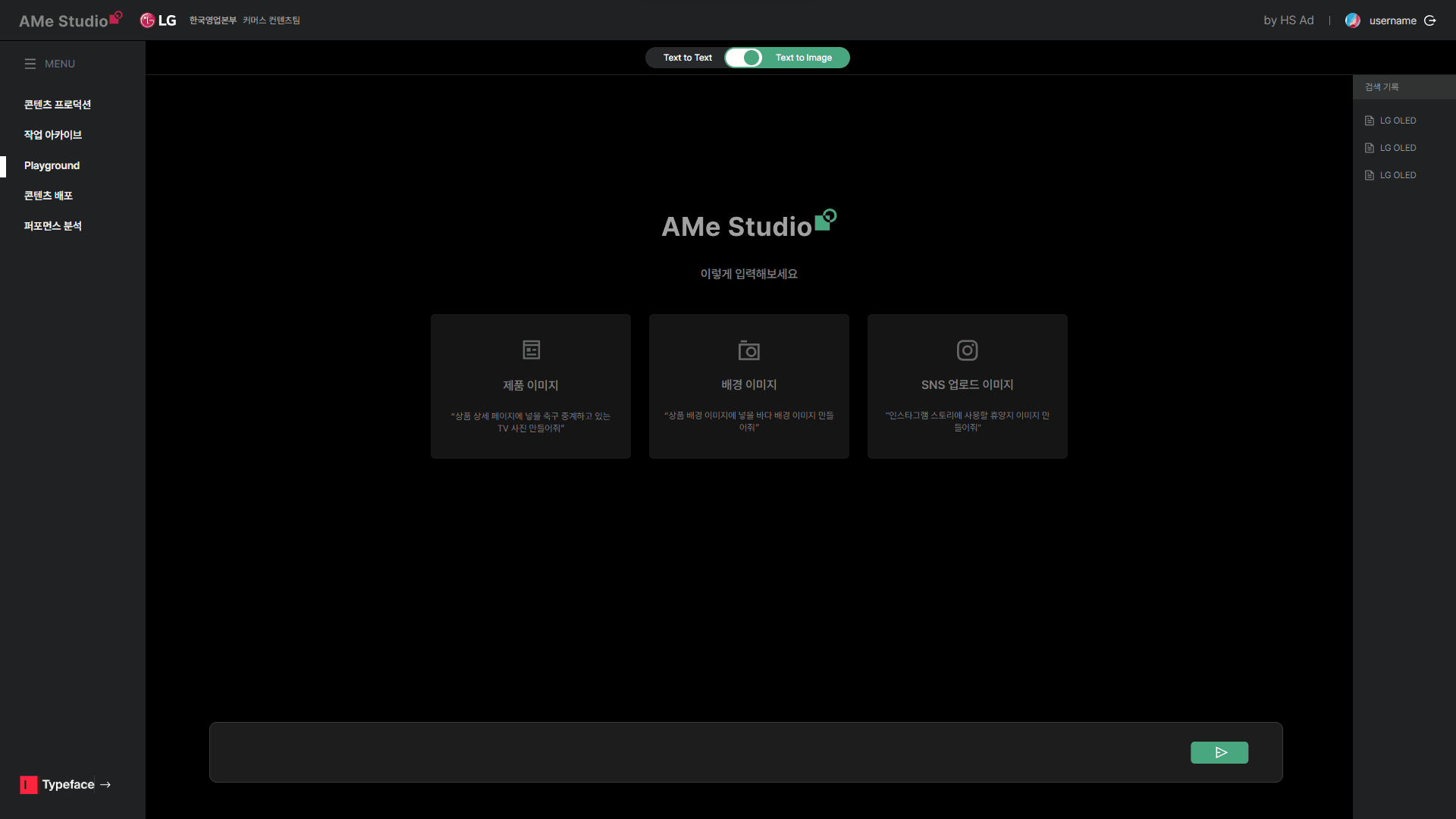Open the 작업 아카이브 menu item
Image resolution: width=1456 pixels, height=819 pixels.
coord(53,135)
